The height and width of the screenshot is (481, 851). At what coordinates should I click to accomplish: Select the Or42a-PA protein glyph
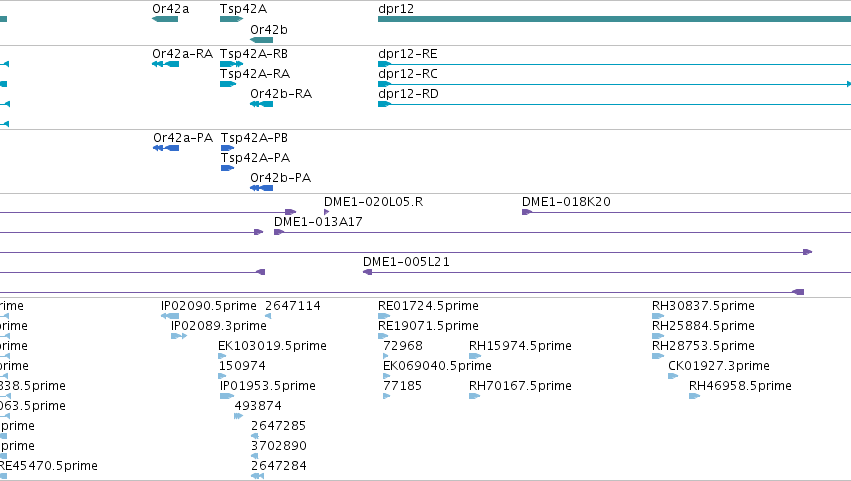(x=166, y=148)
